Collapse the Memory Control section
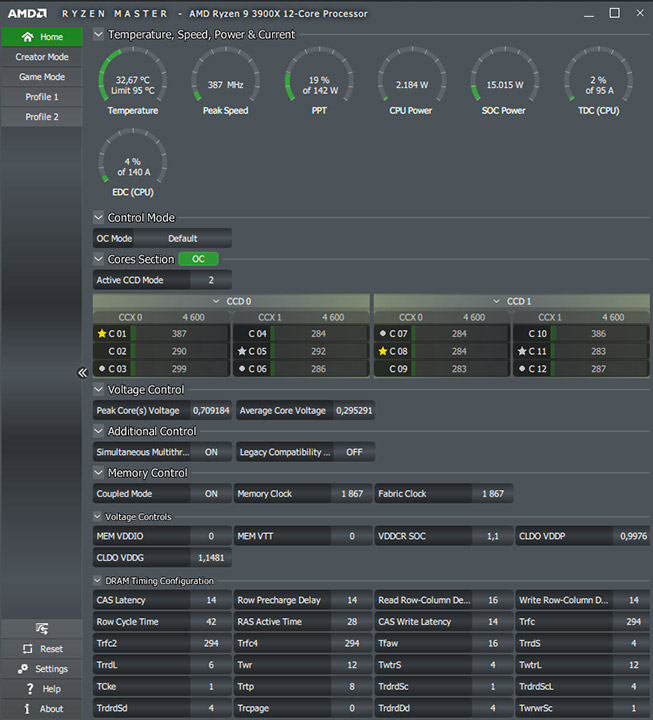Screen dimensions: 653x720 98,472
